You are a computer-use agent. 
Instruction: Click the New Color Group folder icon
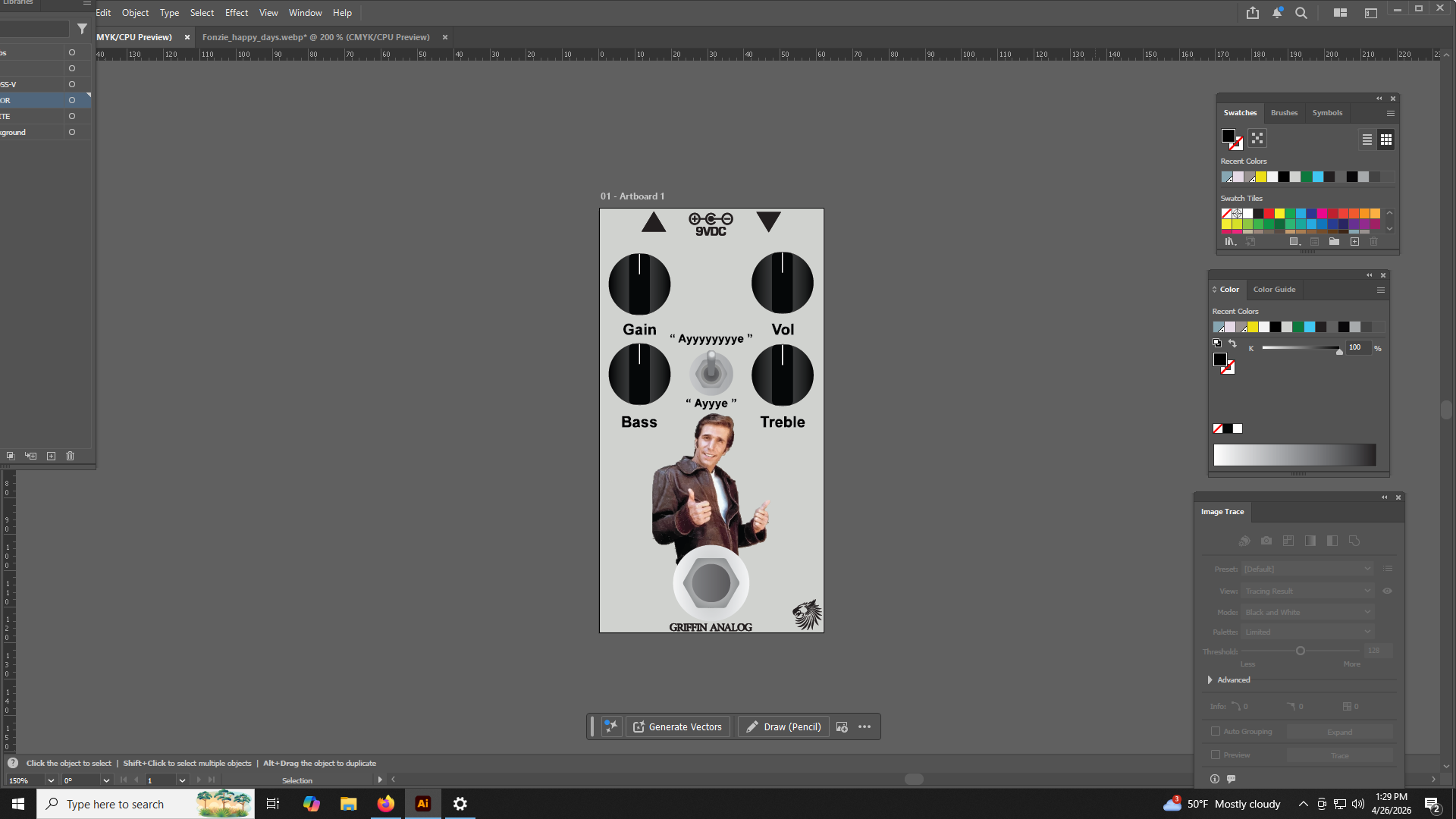pos(1334,242)
